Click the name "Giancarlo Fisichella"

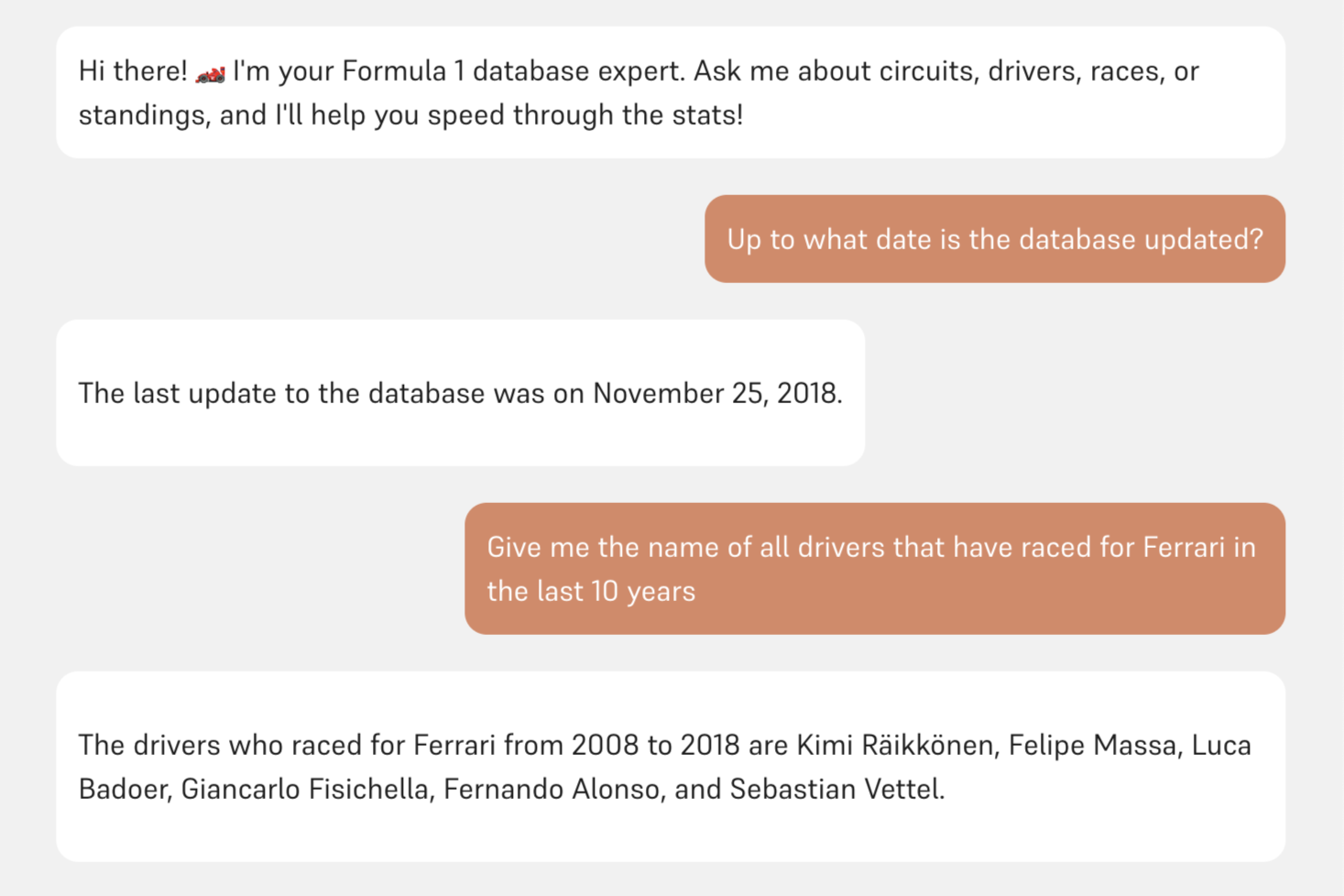pyautogui.click(x=304, y=789)
